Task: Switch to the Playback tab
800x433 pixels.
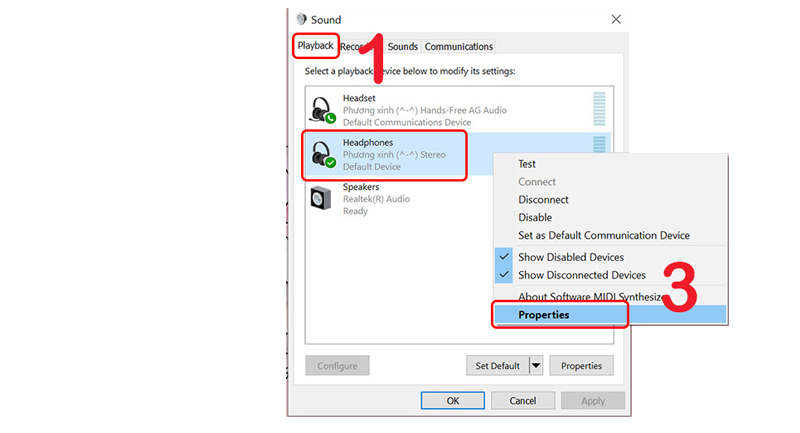Action: coord(315,46)
